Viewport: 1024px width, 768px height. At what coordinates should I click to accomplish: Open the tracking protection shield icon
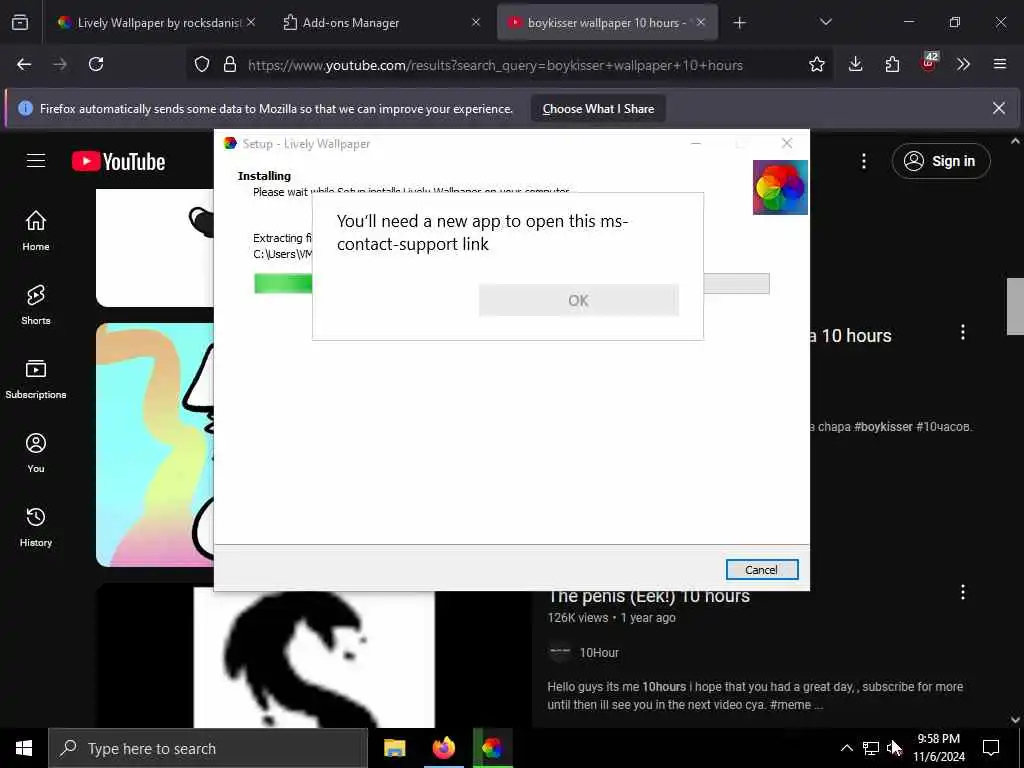202,64
